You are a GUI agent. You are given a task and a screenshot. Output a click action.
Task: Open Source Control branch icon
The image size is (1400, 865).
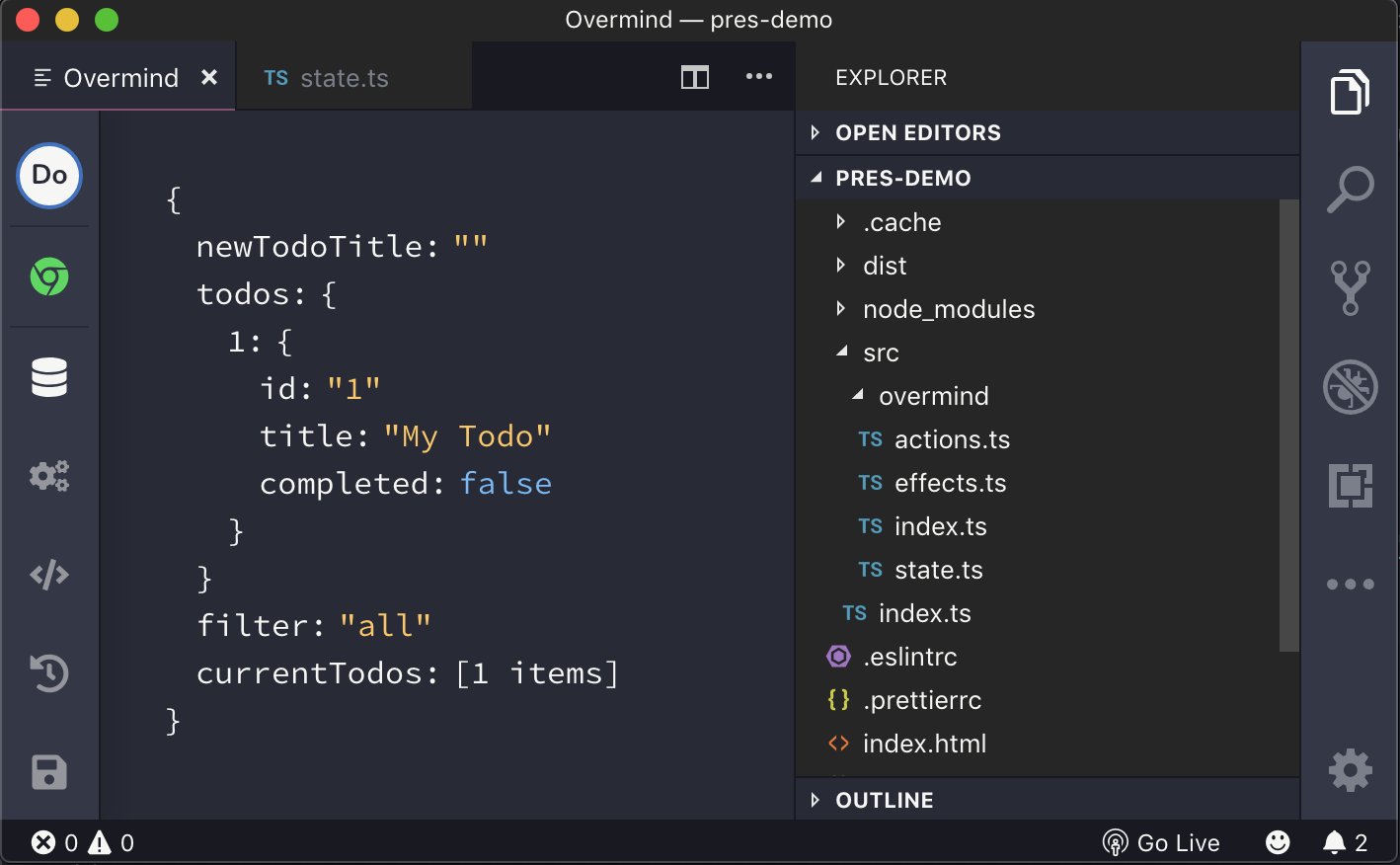point(1350,287)
